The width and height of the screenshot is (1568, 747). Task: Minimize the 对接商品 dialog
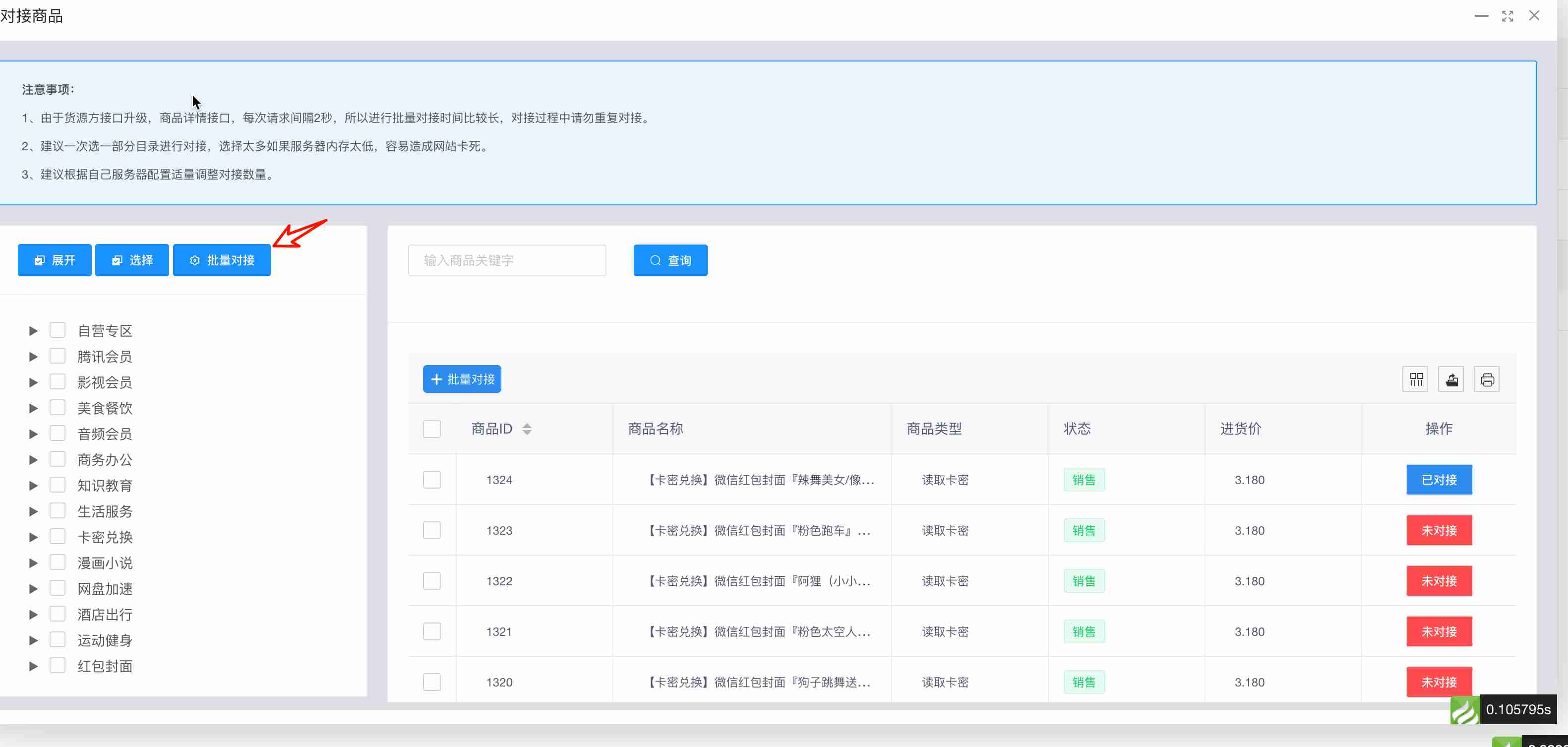tap(1481, 16)
